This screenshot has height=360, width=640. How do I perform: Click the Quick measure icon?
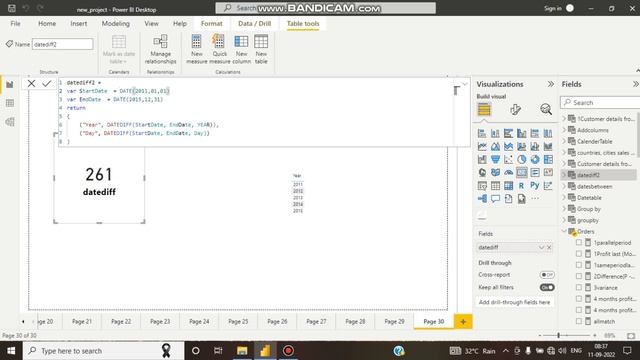219,49
